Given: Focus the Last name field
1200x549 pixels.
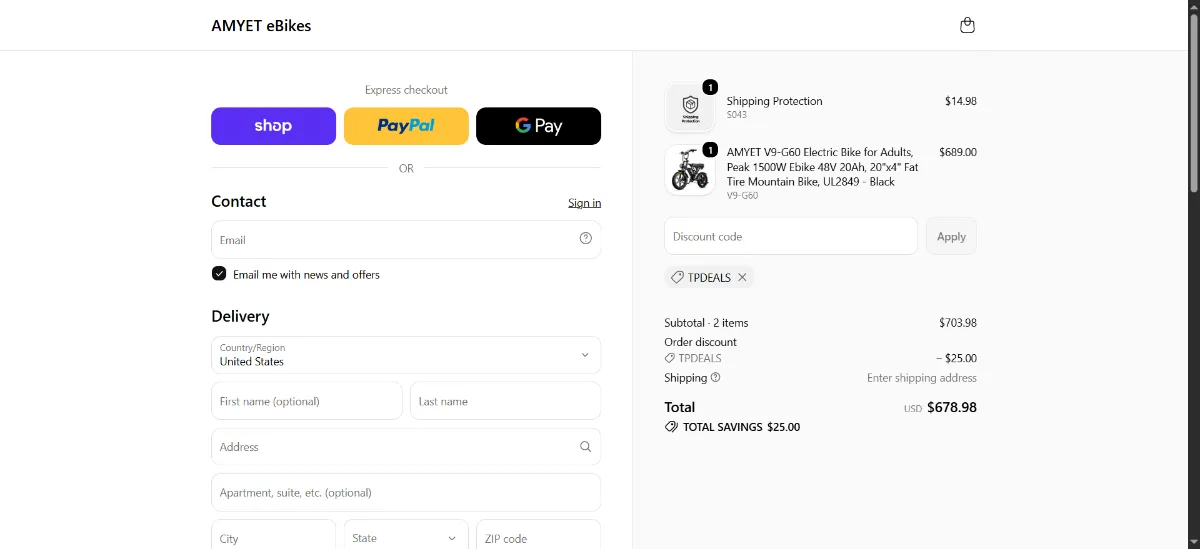Looking at the screenshot, I should pos(505,401).
